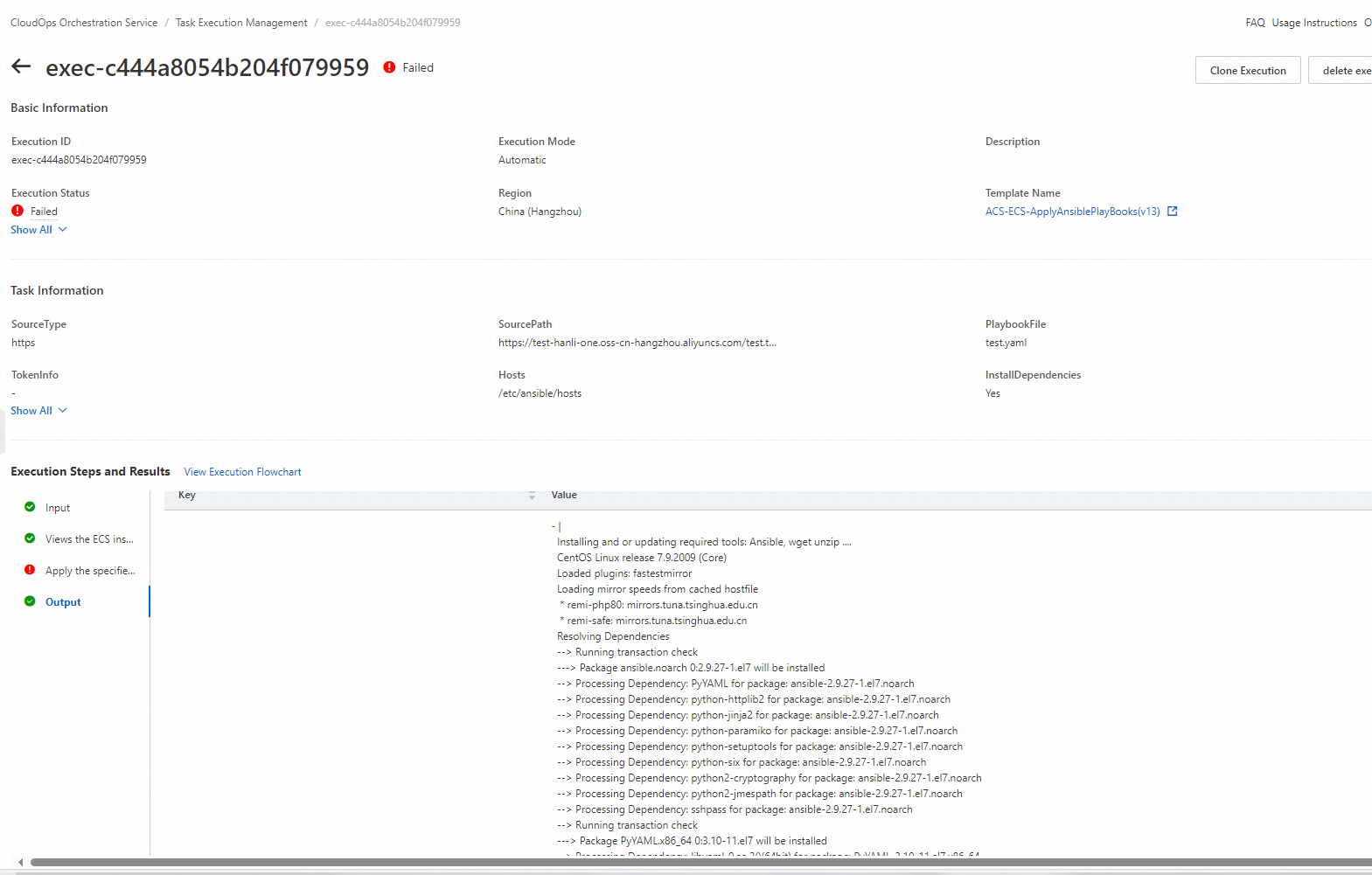Image resolution: width=1372 pixels, height=875 pixels.
Task: Click the SourcePath URL value
Action: pyautogui.click(x=637, y=343)
